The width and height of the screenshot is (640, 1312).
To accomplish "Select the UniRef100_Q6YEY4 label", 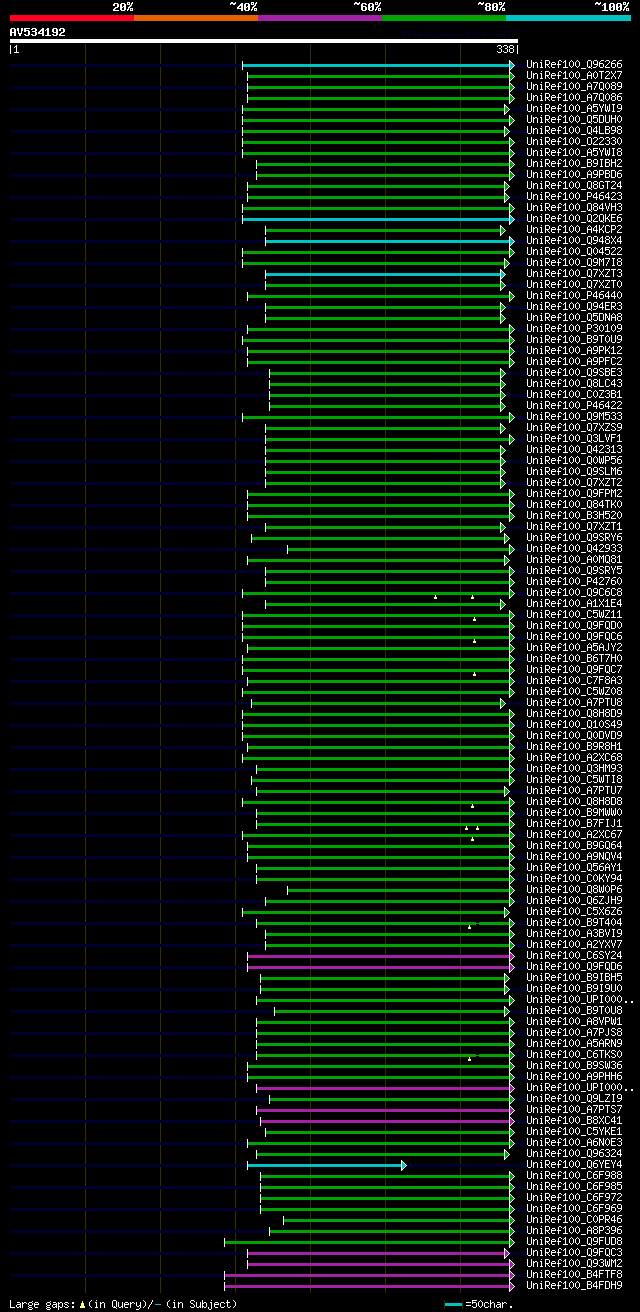I will click(574, 1165).
